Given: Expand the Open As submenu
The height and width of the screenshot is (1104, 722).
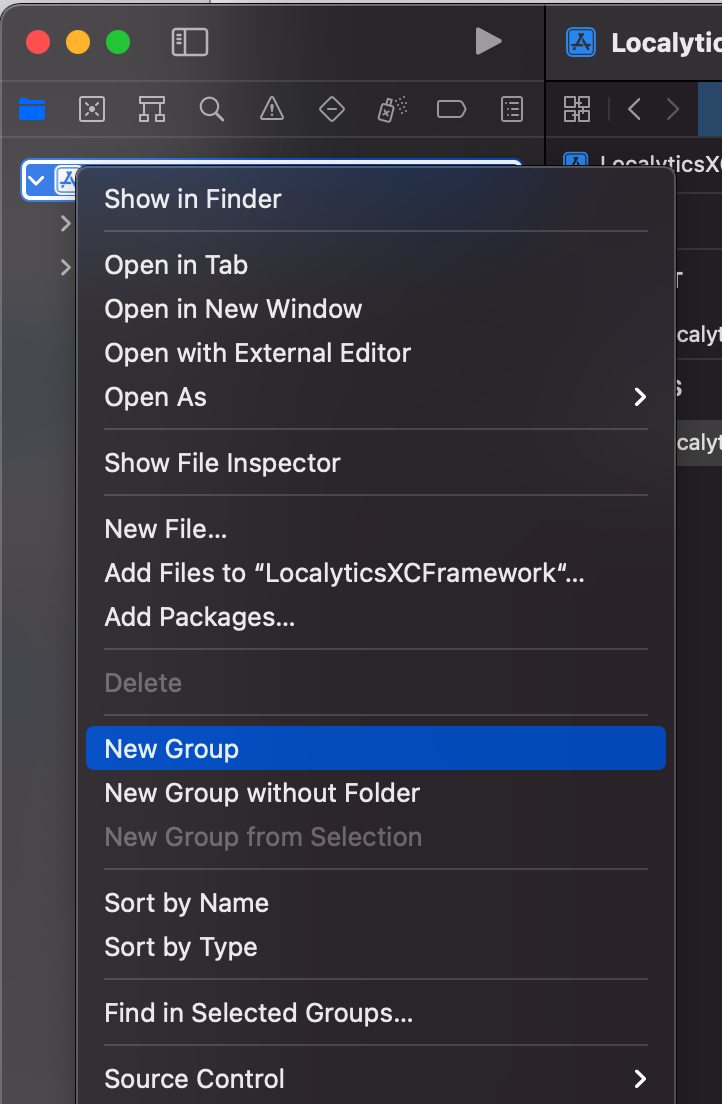Looking at the screenshot, I should point(640,397).
